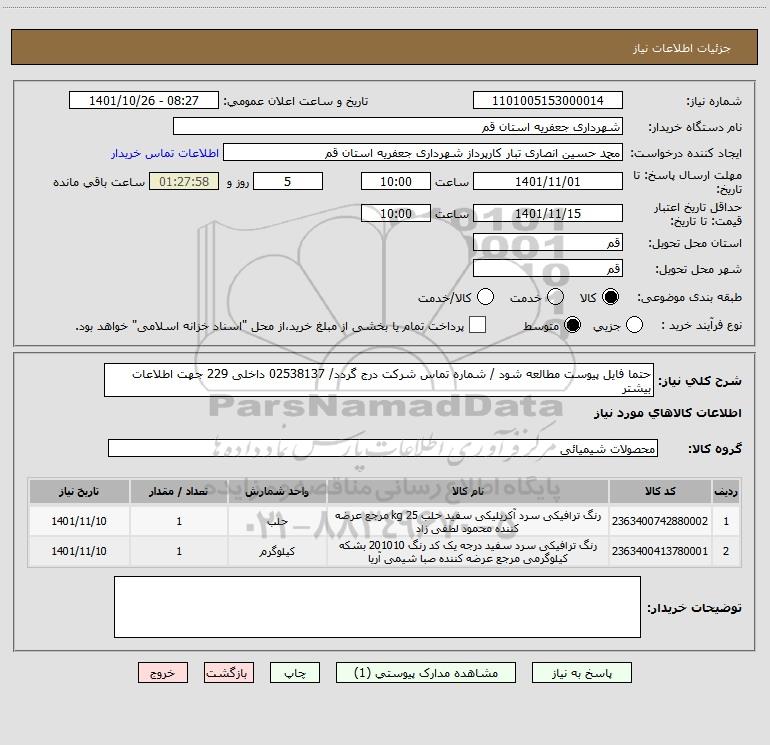Toggle Islamic treasury bonds payment checkbox
The height and width of the screenshot is (745, 770).
pos(477,325)
